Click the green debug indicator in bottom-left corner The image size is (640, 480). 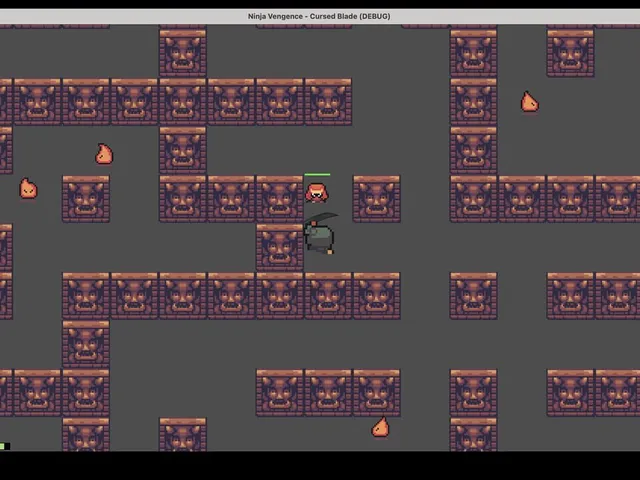click(5, 447)
